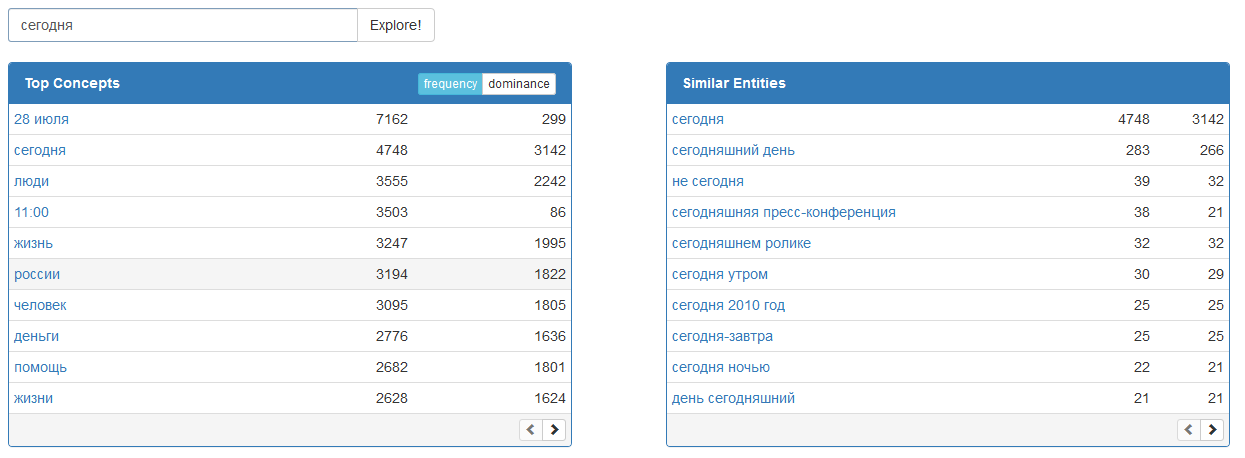Click previous page arrow in Top Concepts
Viewport: 1245px width, 458px height.
tap(531, 430)
